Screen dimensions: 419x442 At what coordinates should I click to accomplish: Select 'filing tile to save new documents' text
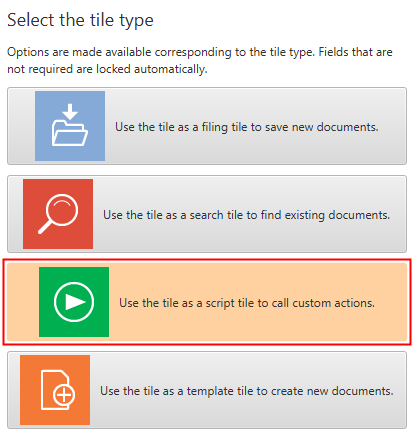(290, 127)
